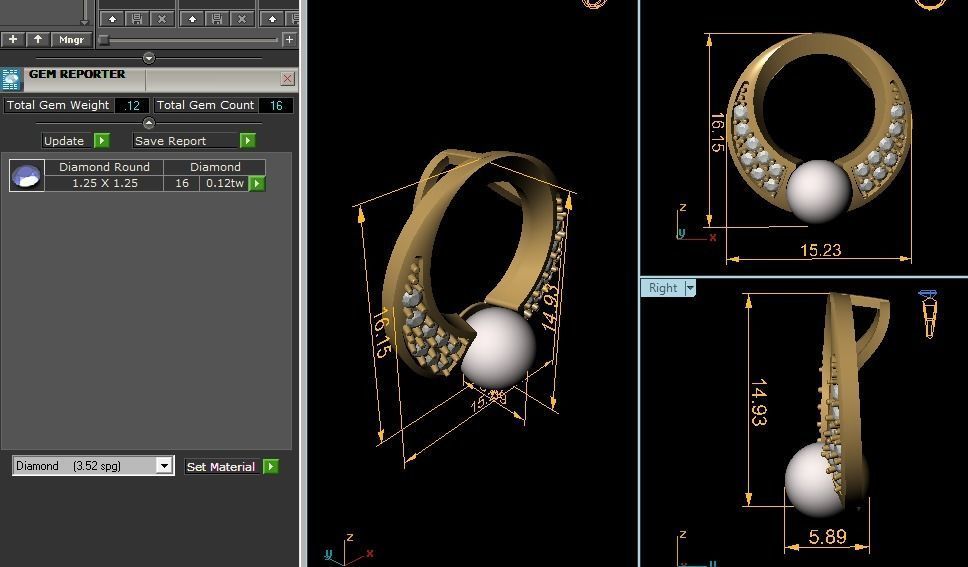Click the green arrow next to Update

pyautogui.click(x=102, y=141)
